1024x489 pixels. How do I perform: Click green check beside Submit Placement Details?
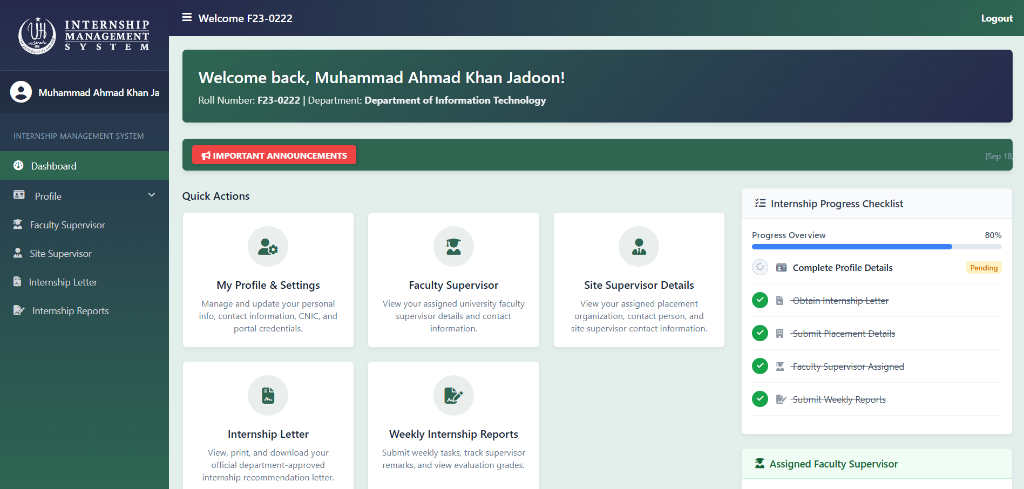(x=760, y=333)
